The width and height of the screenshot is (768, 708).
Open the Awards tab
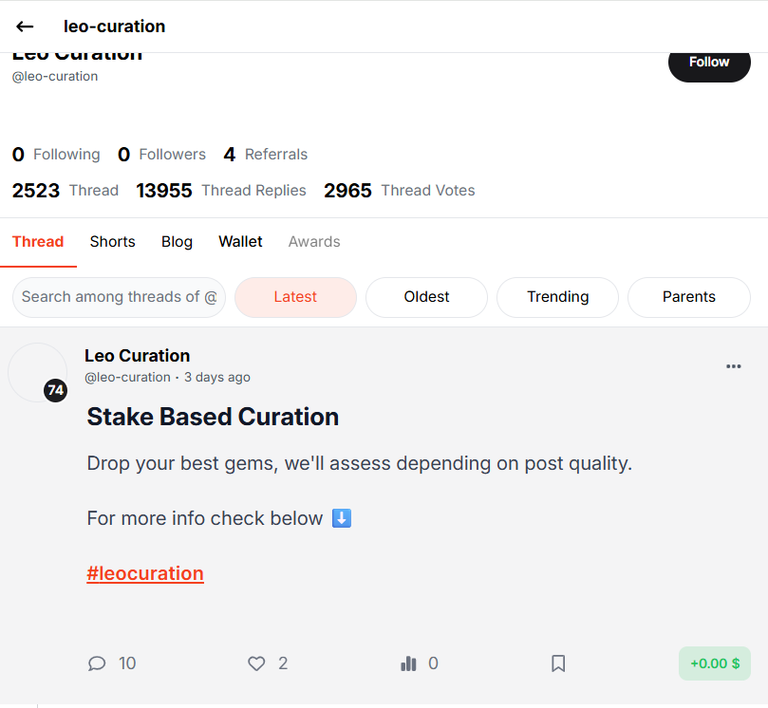pos(314,241)
